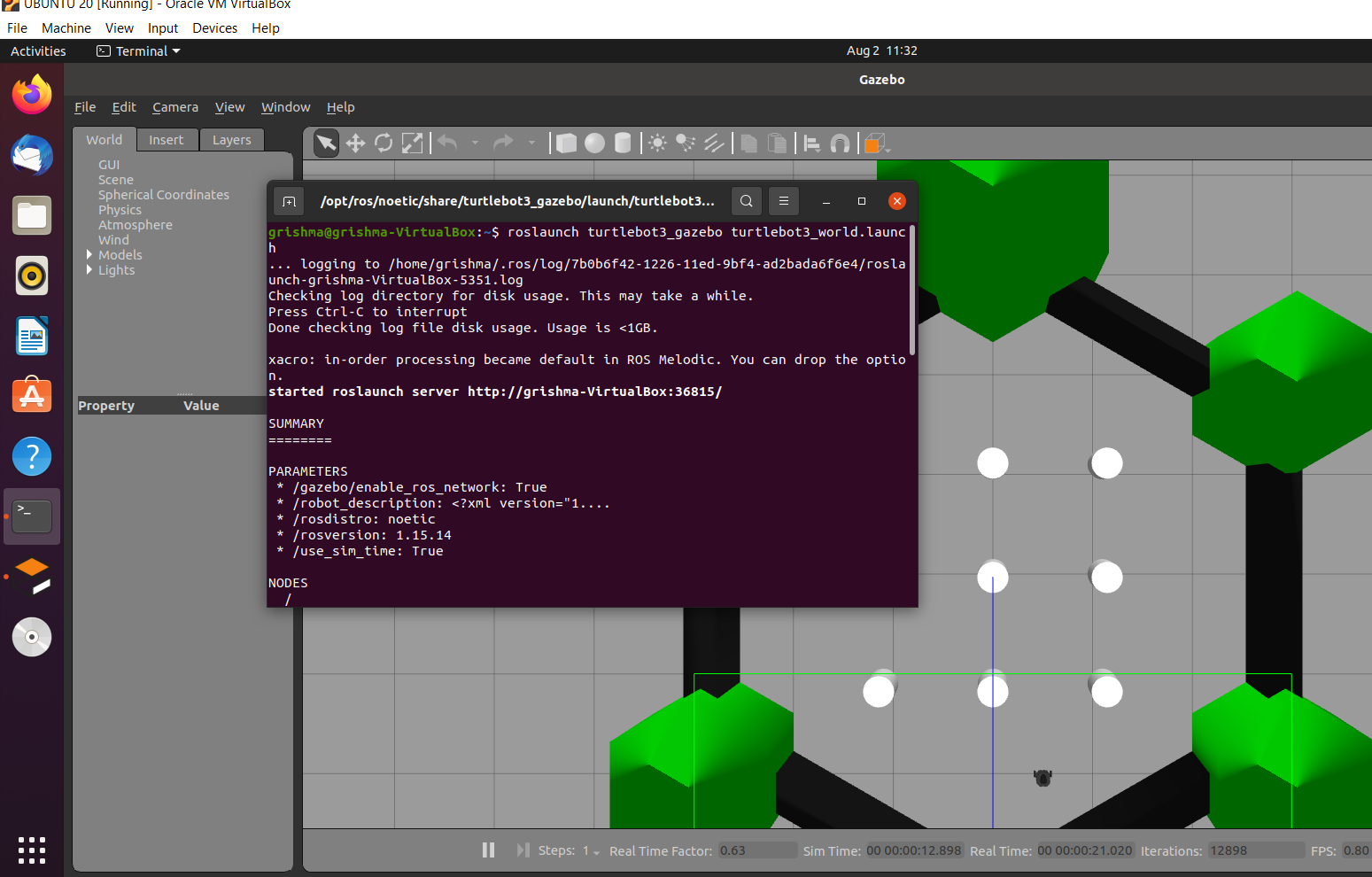Click the Sim Time value field
1372x877 pixels.
[914, 850]
